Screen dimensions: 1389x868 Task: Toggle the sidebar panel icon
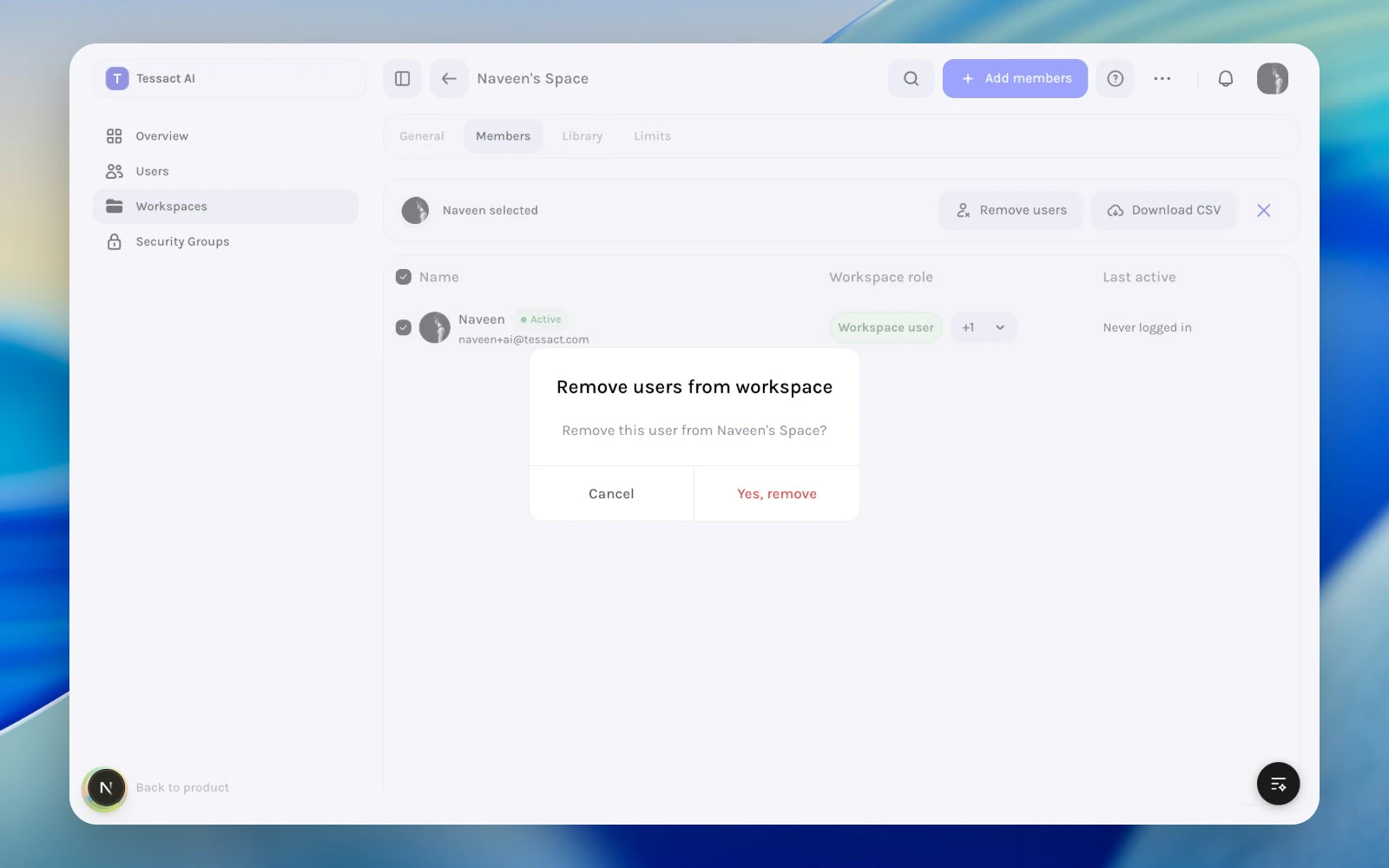402,78
